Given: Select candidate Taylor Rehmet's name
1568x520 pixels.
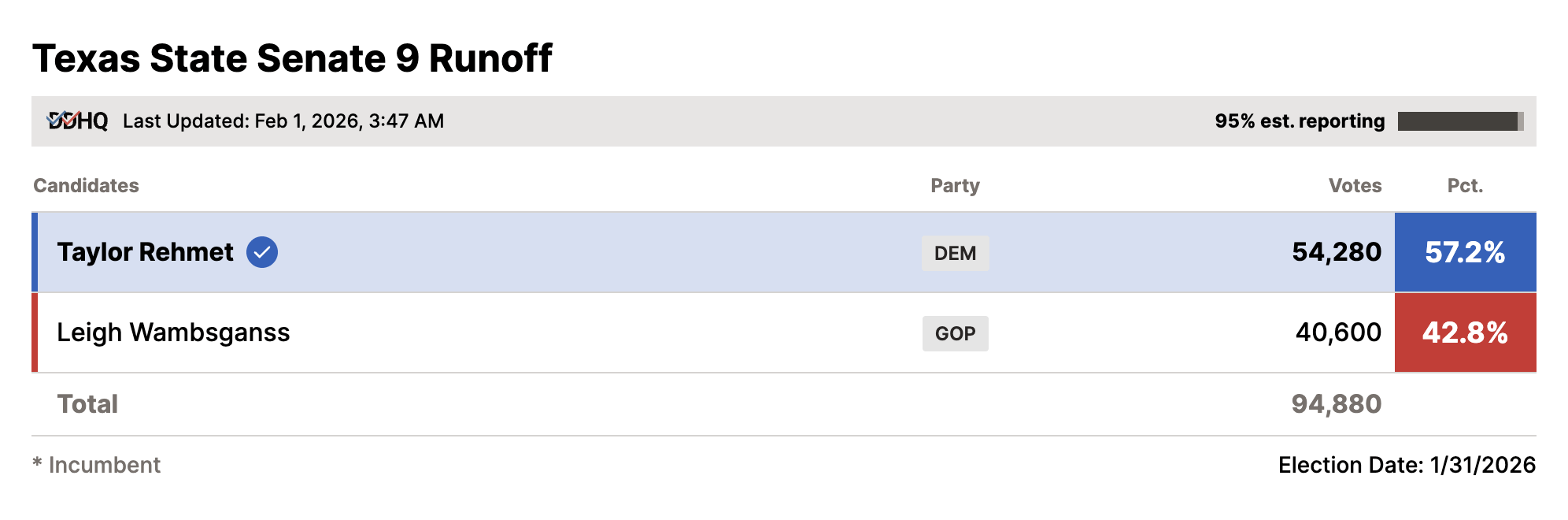Looking at the screenshot, I should point(145,252).
